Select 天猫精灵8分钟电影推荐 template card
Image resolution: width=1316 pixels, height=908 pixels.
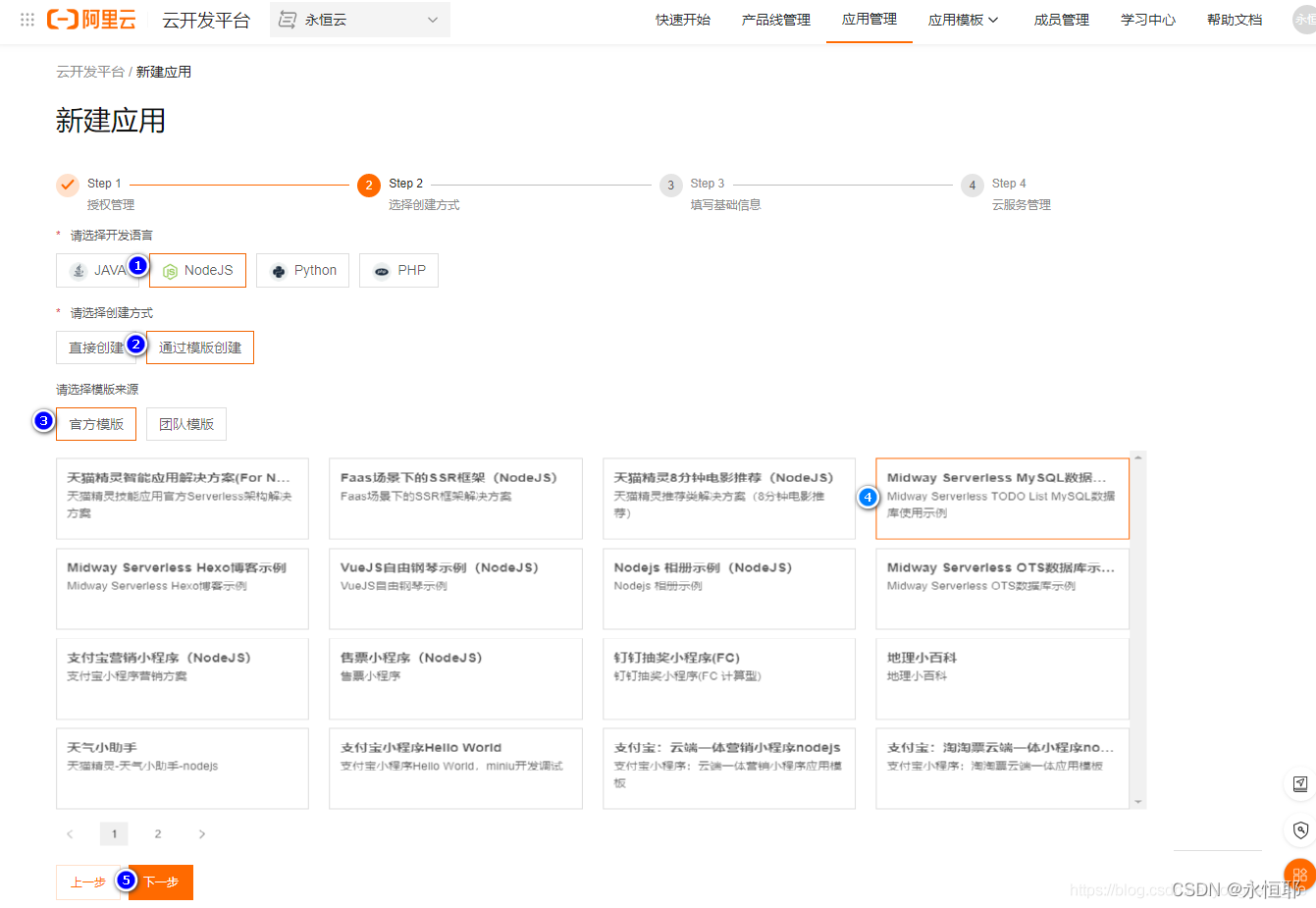click(x=729, y=499)
